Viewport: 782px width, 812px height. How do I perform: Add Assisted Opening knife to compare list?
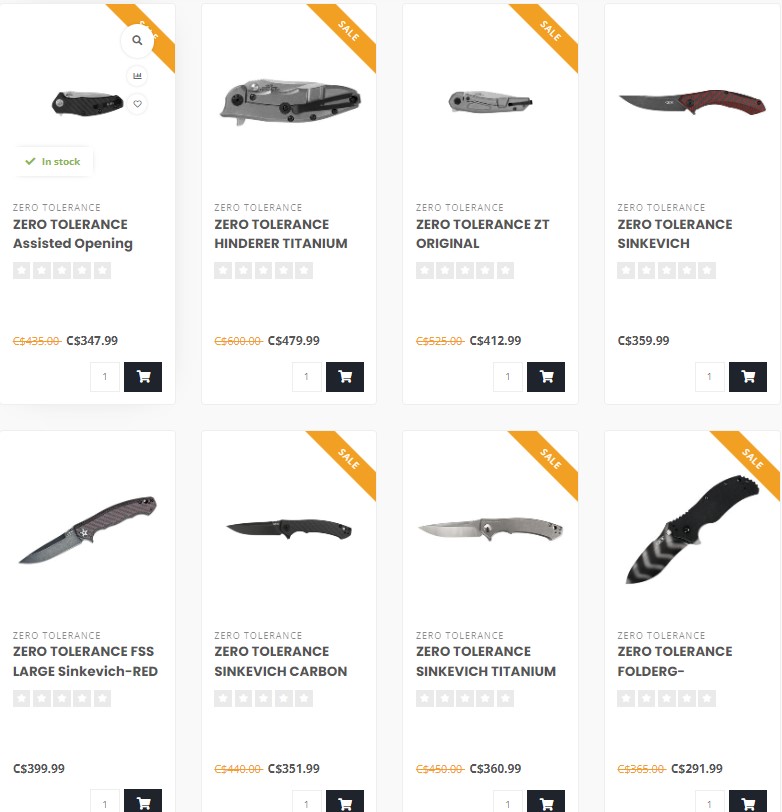137,76
